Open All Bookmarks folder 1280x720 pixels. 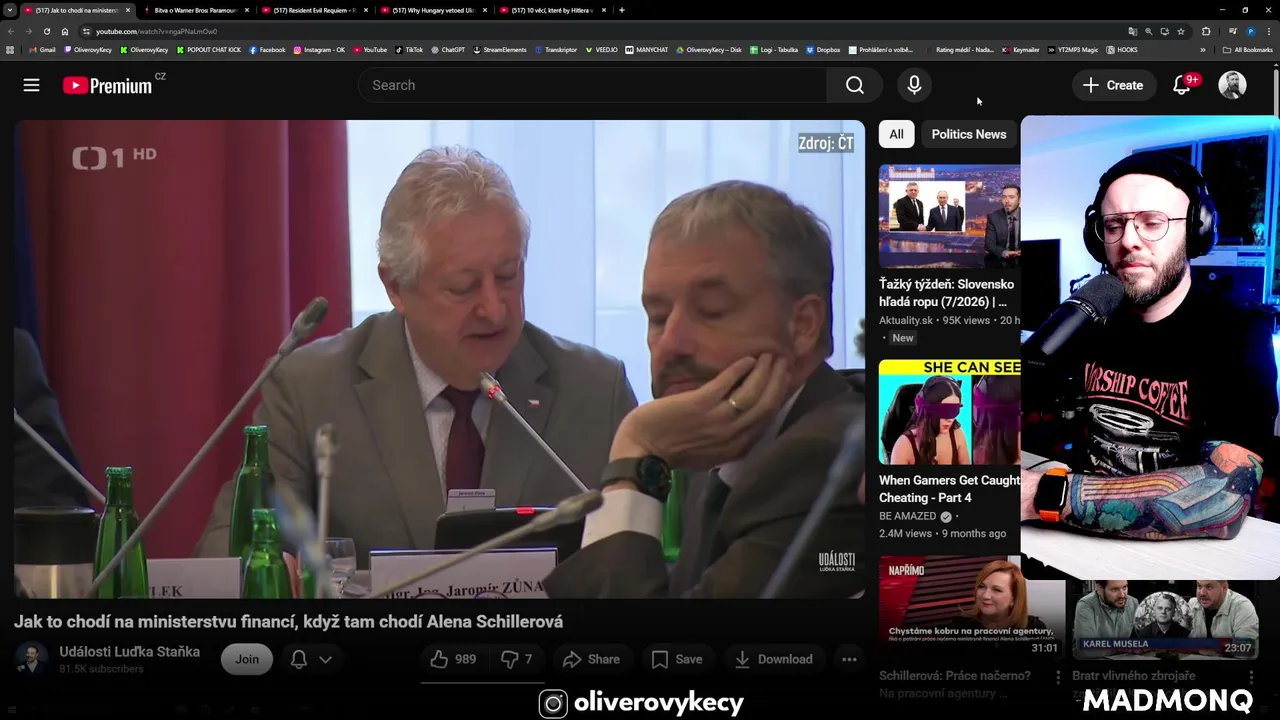pyautogui.click(x=1247, y=50)
